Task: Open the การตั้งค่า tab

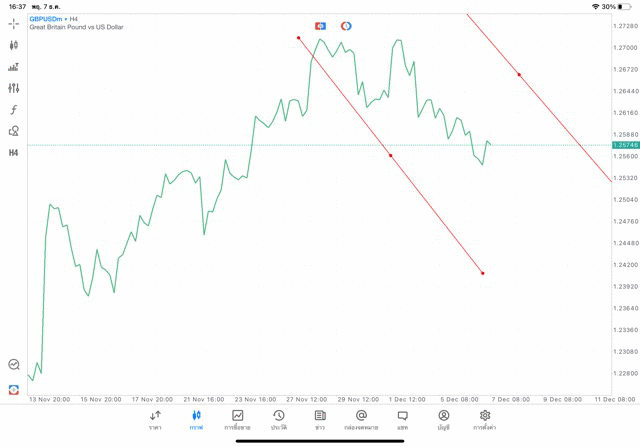Action: coord(485,420)
